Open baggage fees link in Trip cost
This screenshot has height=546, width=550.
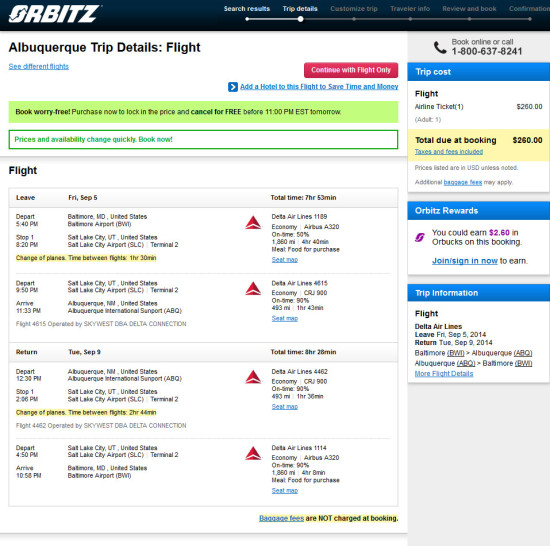point(463,182)
